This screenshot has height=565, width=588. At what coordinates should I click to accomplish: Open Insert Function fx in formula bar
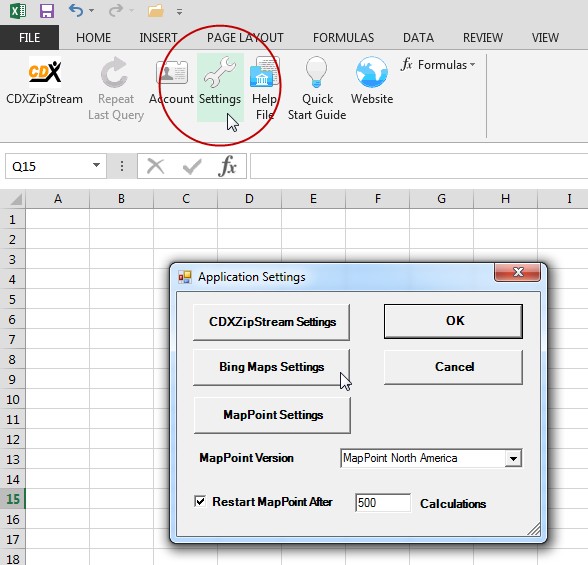pos(227,166)
